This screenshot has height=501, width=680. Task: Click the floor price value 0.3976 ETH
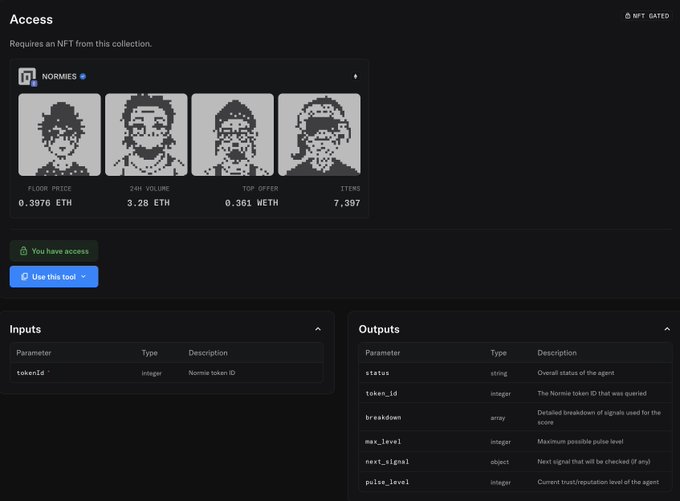click(x=45, y=203)
